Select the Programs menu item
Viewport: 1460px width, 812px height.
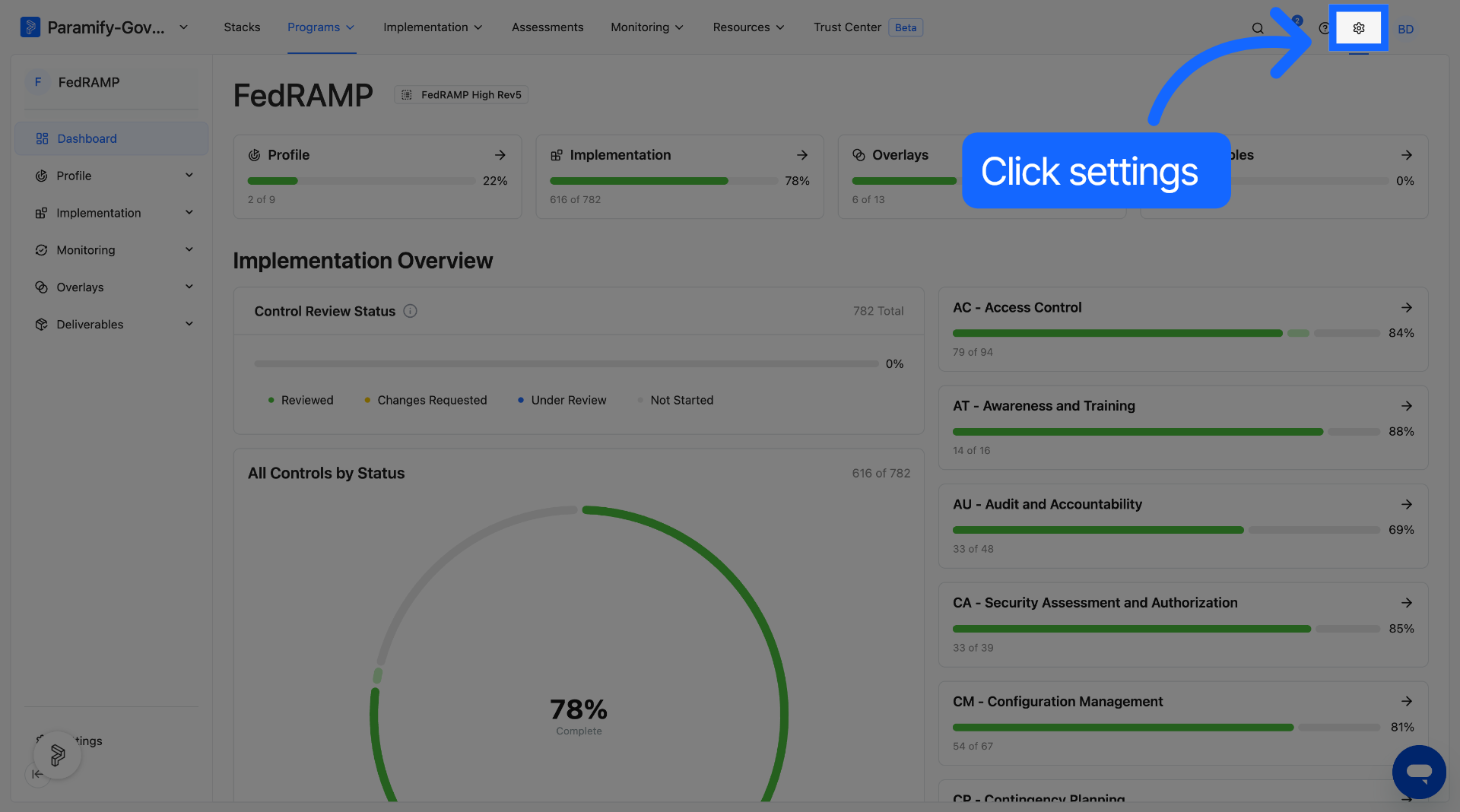[x=321, y=27]
